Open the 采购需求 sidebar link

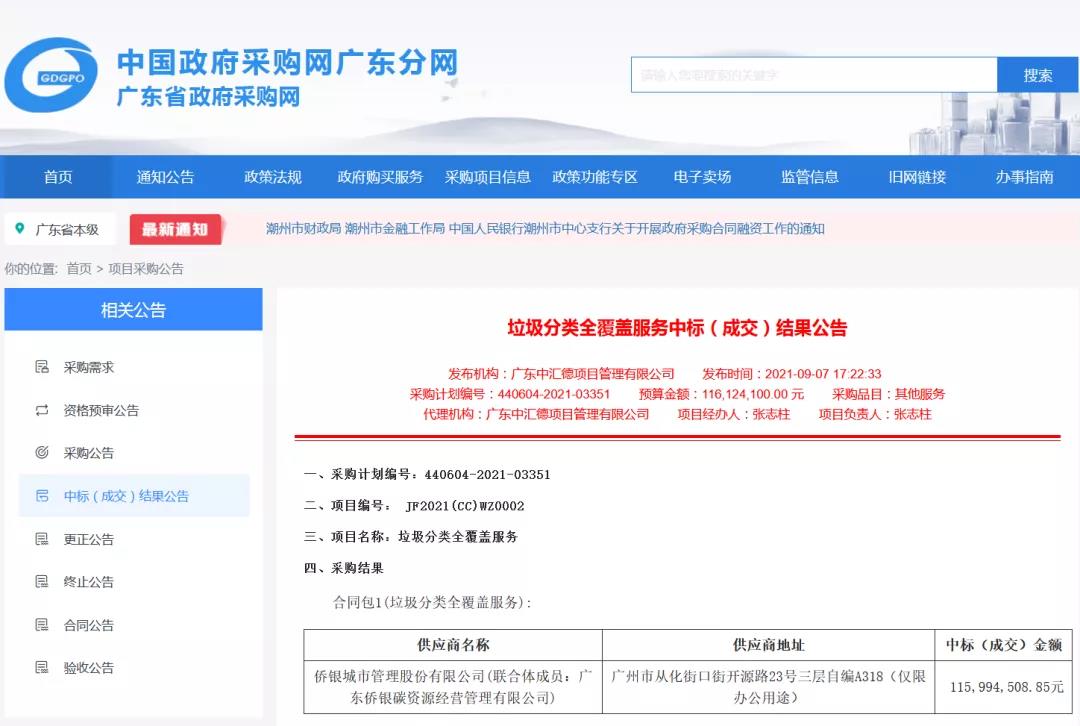coord(89,367)
